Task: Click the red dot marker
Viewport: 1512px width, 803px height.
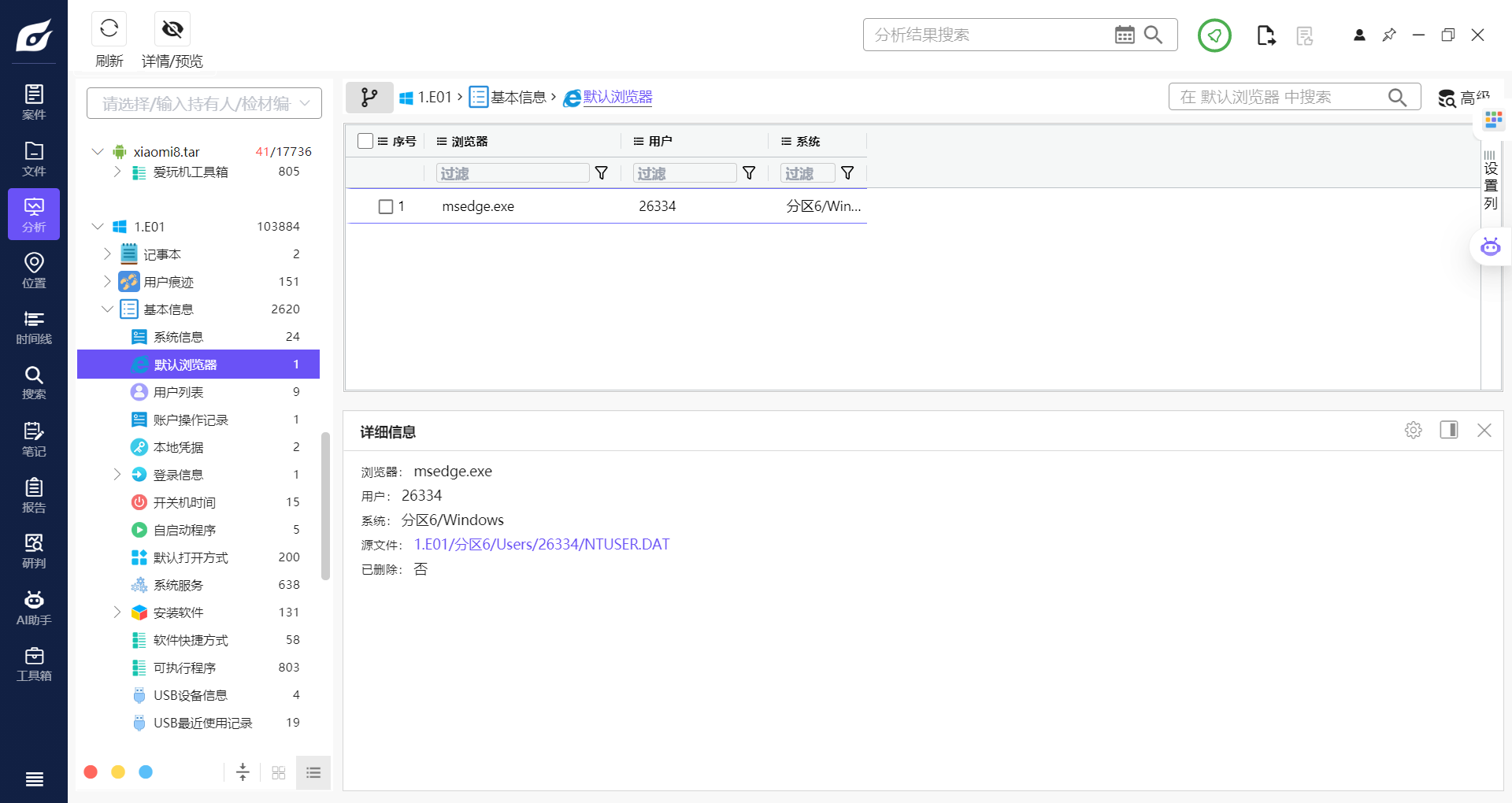Action: pos(91,772)
